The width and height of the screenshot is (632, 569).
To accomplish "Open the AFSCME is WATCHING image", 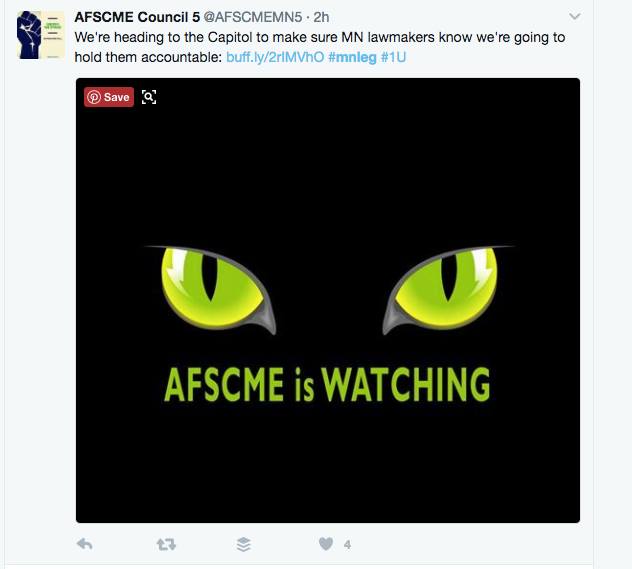I will (x=328, y=300).
